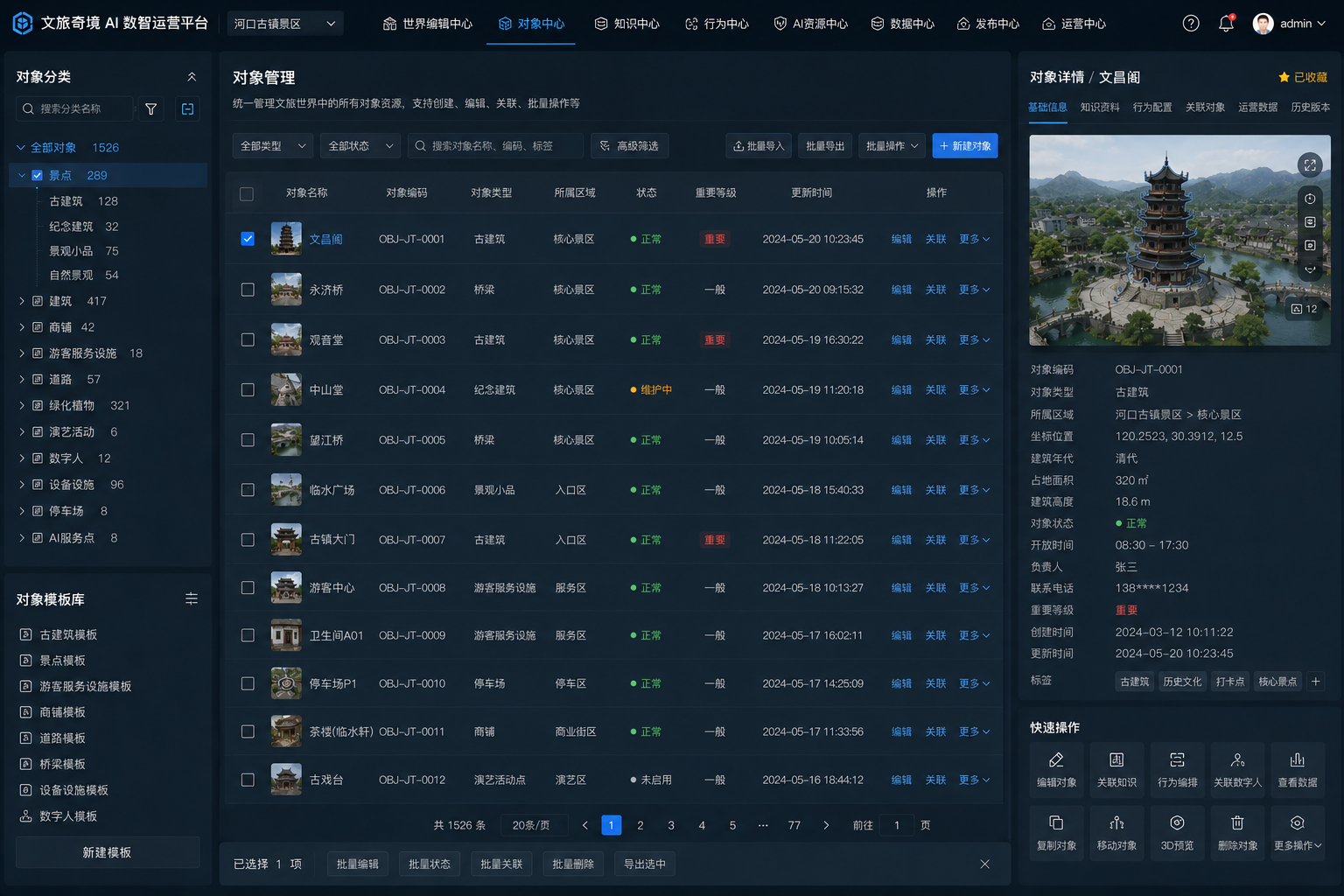This screenshot has height=896, width=1344.
Task: Click the 查看数据 quick action
Action: [x=1297, y=769]
